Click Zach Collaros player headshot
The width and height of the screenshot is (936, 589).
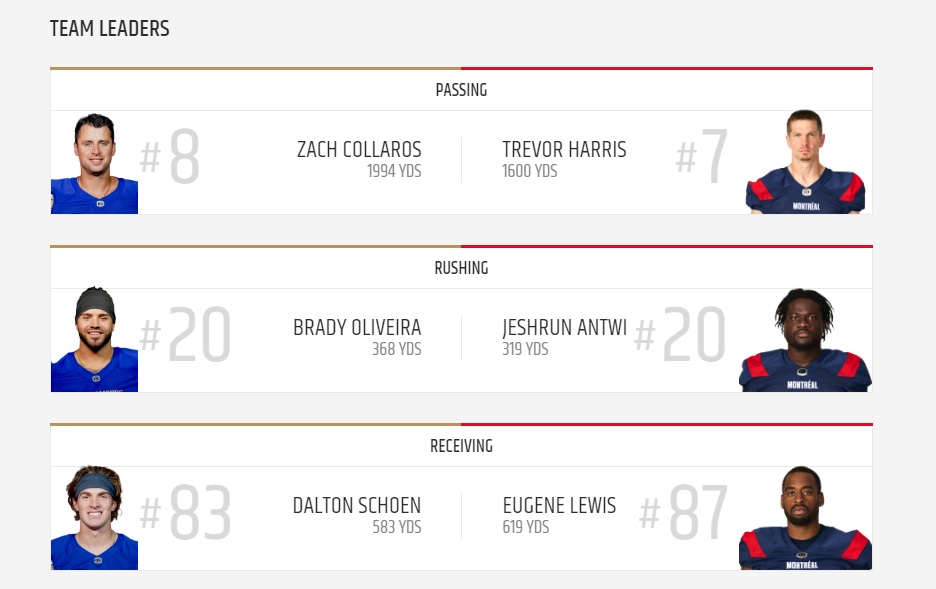click(x=94, y=163)
